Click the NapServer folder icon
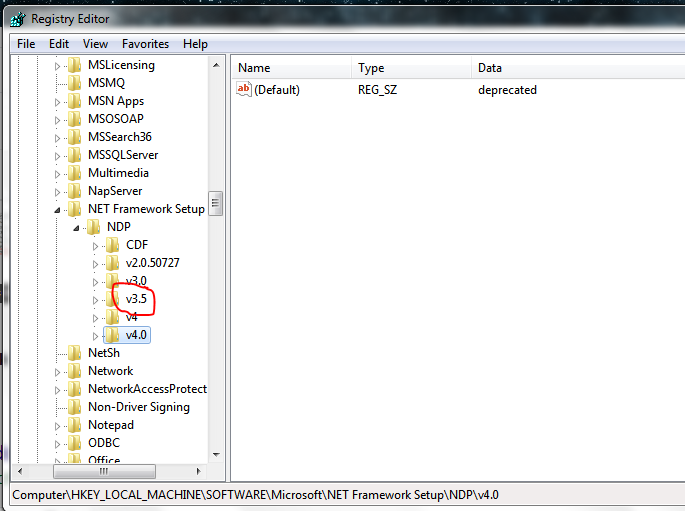Image resolution: width=685 pixels, height=511 pixels. pos(75,191)
